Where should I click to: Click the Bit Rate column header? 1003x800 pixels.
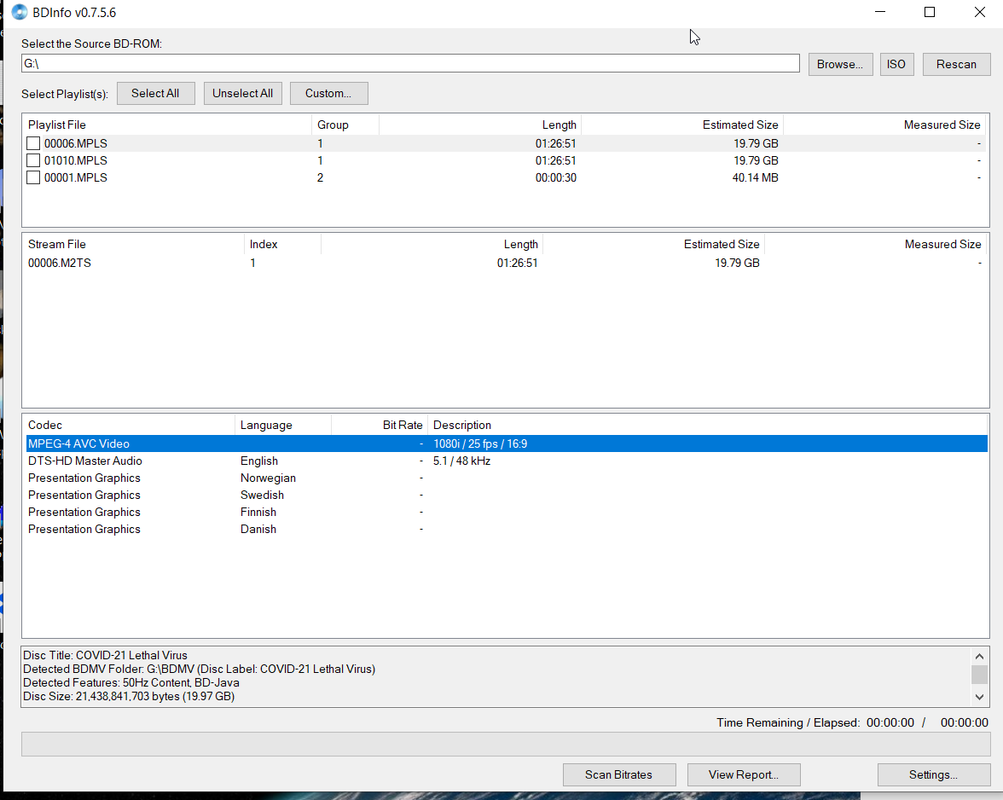379,425
